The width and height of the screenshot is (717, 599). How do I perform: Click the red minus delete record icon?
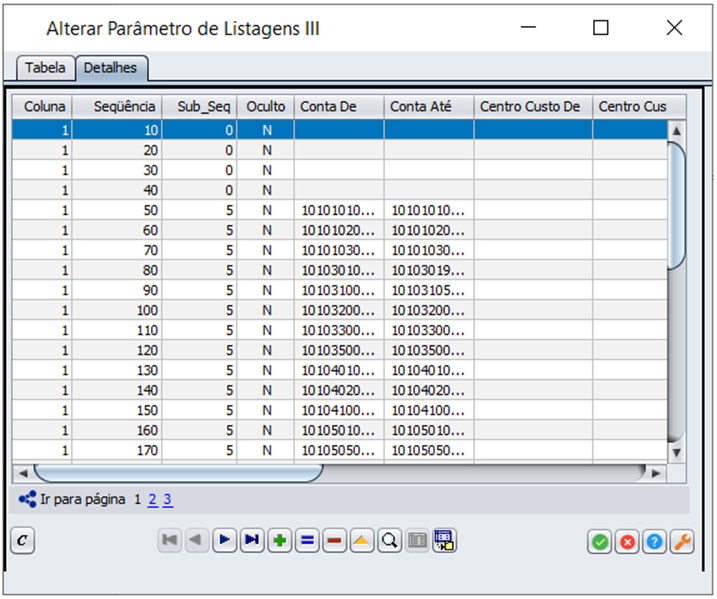pos(334,541)
